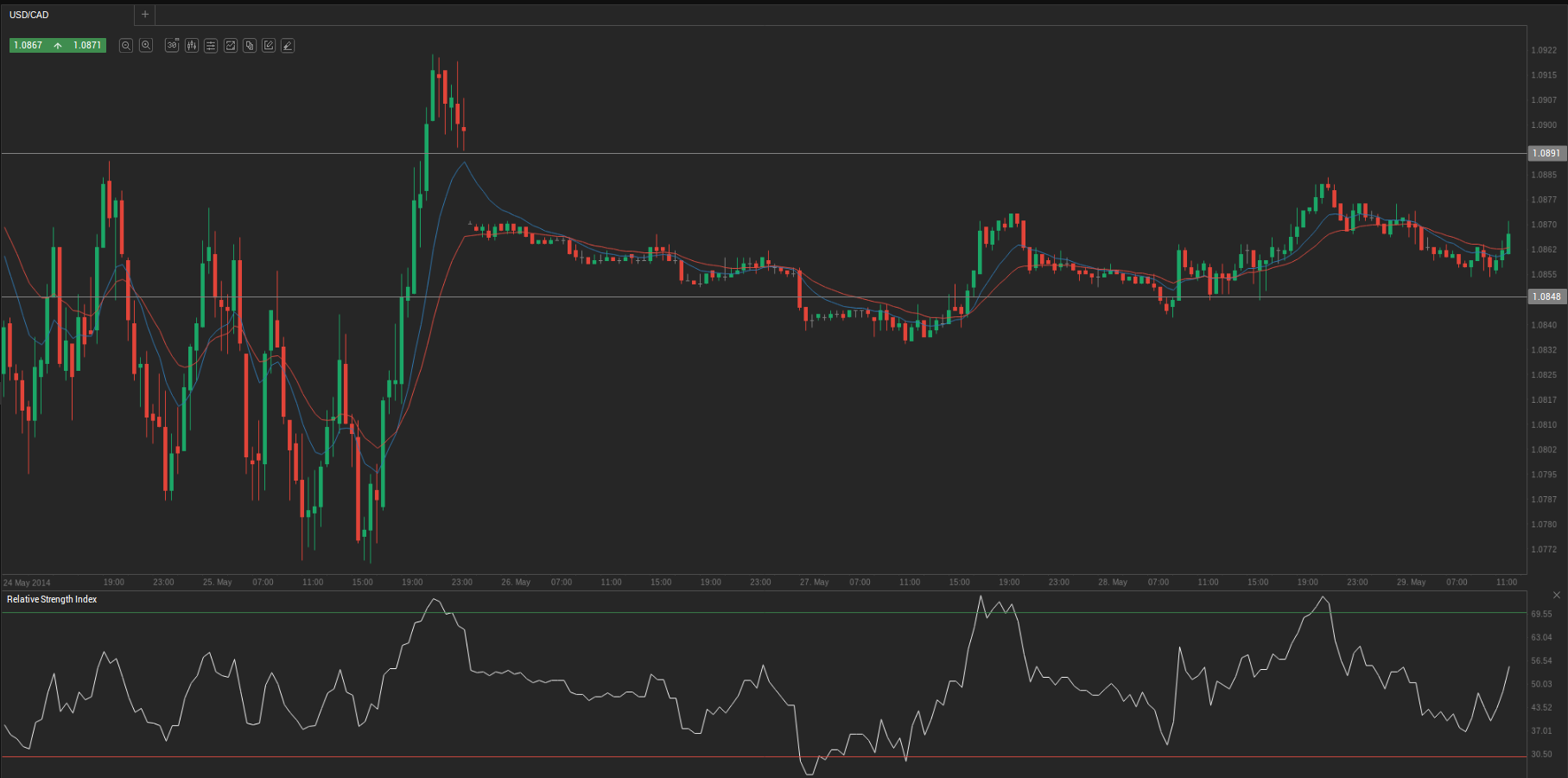Click the 1.0922 price axis label
Viewport: 1568px width, 778px height.
pyautogui.click(x=1544, y=51)
